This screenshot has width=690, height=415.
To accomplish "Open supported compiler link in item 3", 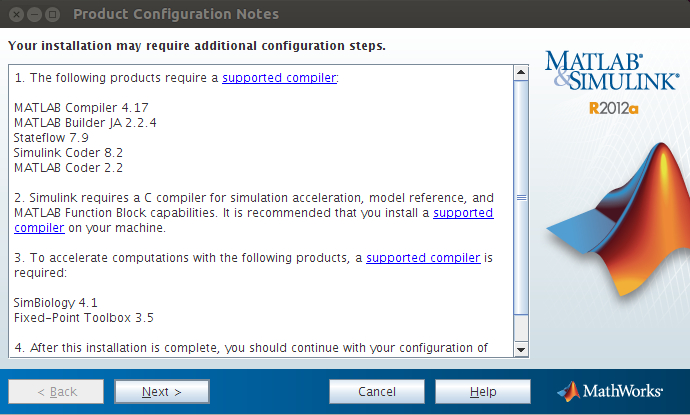I will tap(424, 257).
